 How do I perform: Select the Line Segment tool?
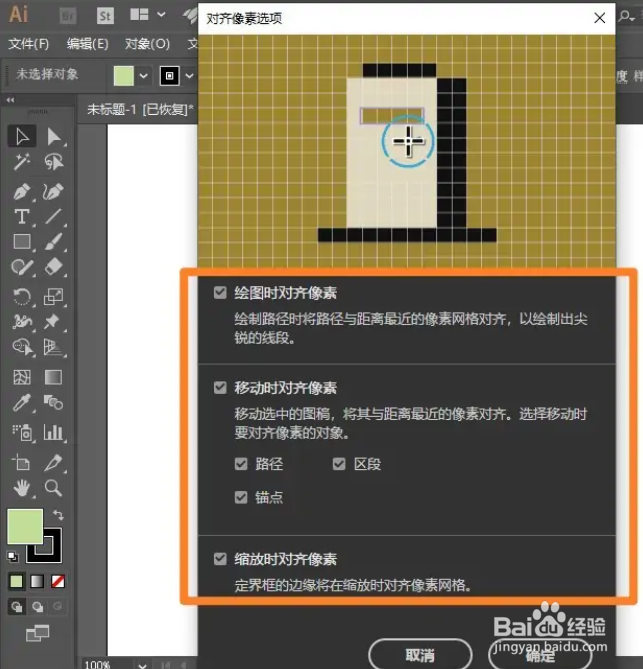click(x=54, y=217)
